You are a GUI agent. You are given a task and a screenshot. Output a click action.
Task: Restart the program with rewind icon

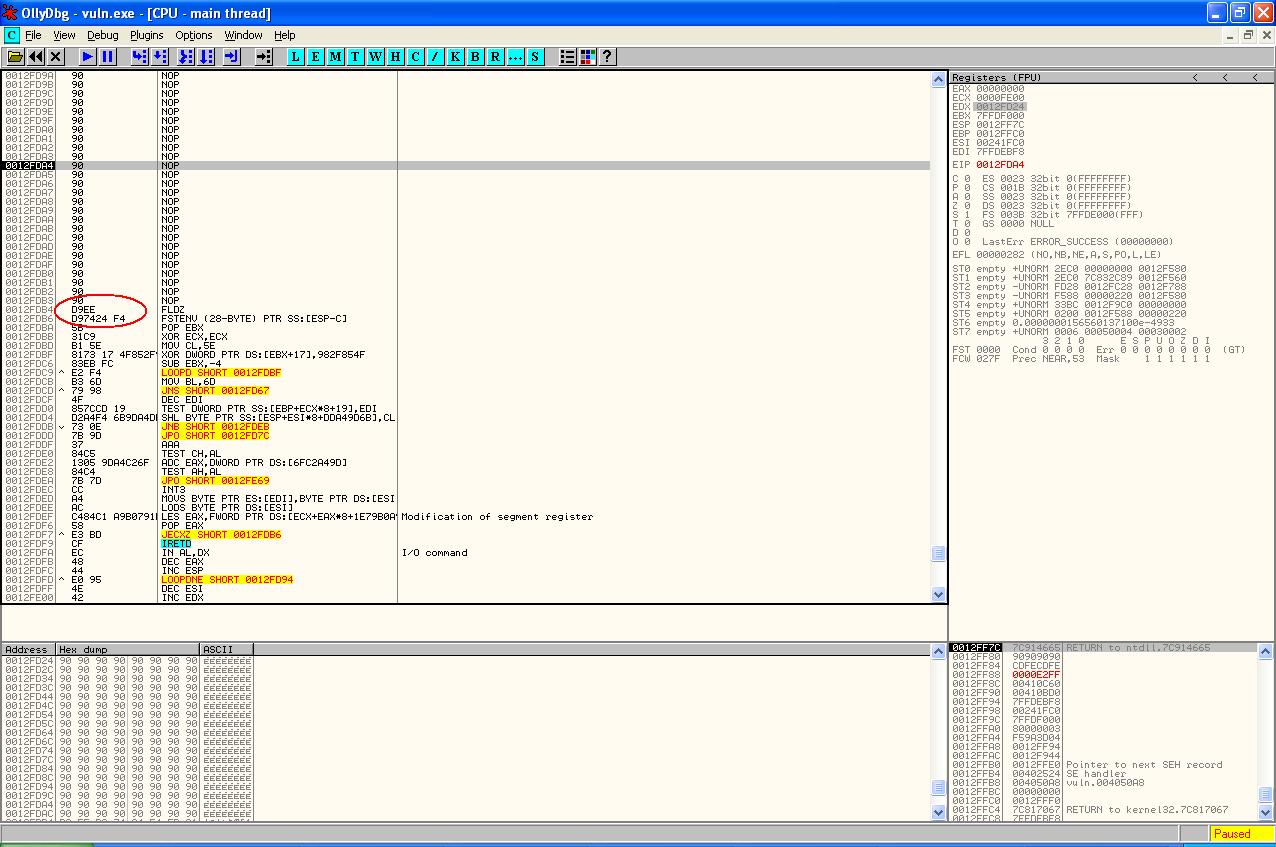click(x=36, y=57)
